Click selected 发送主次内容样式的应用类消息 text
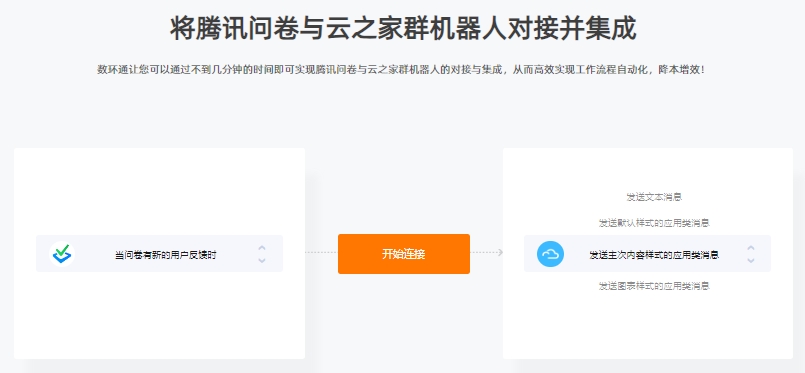805x373 pixels. 654,254
